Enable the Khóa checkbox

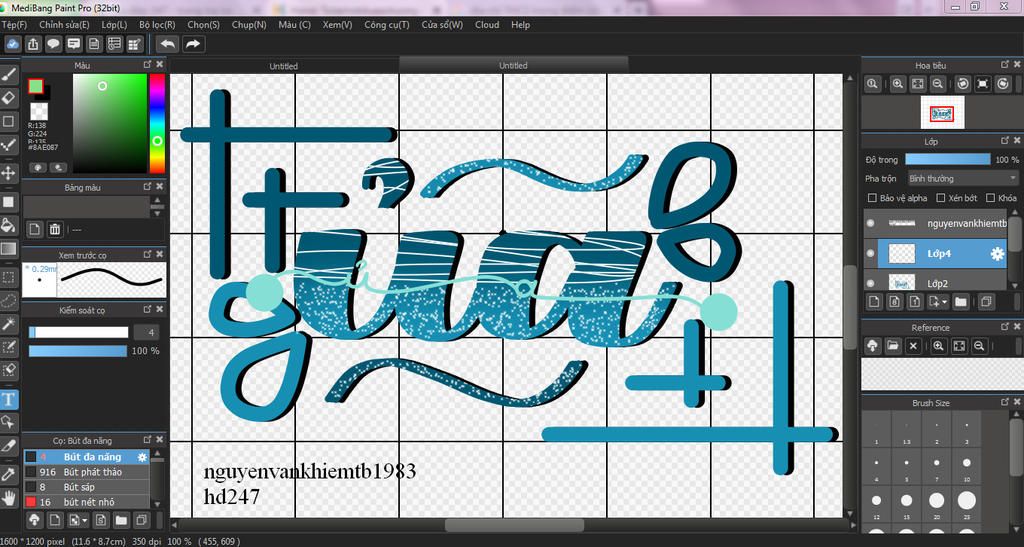[x=991, y=198]
